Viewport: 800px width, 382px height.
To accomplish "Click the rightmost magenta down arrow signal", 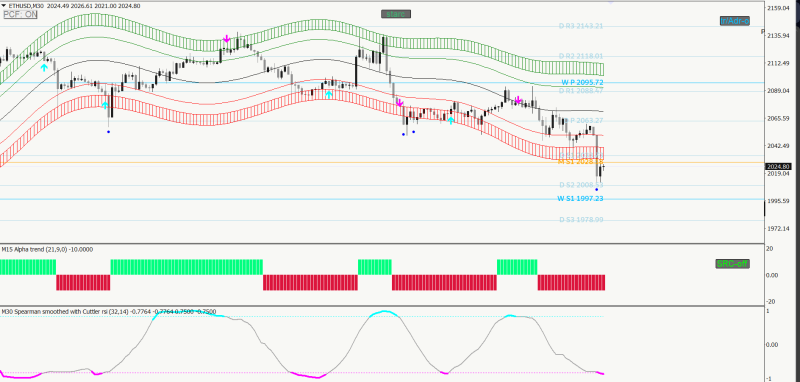I will point(518,100).
